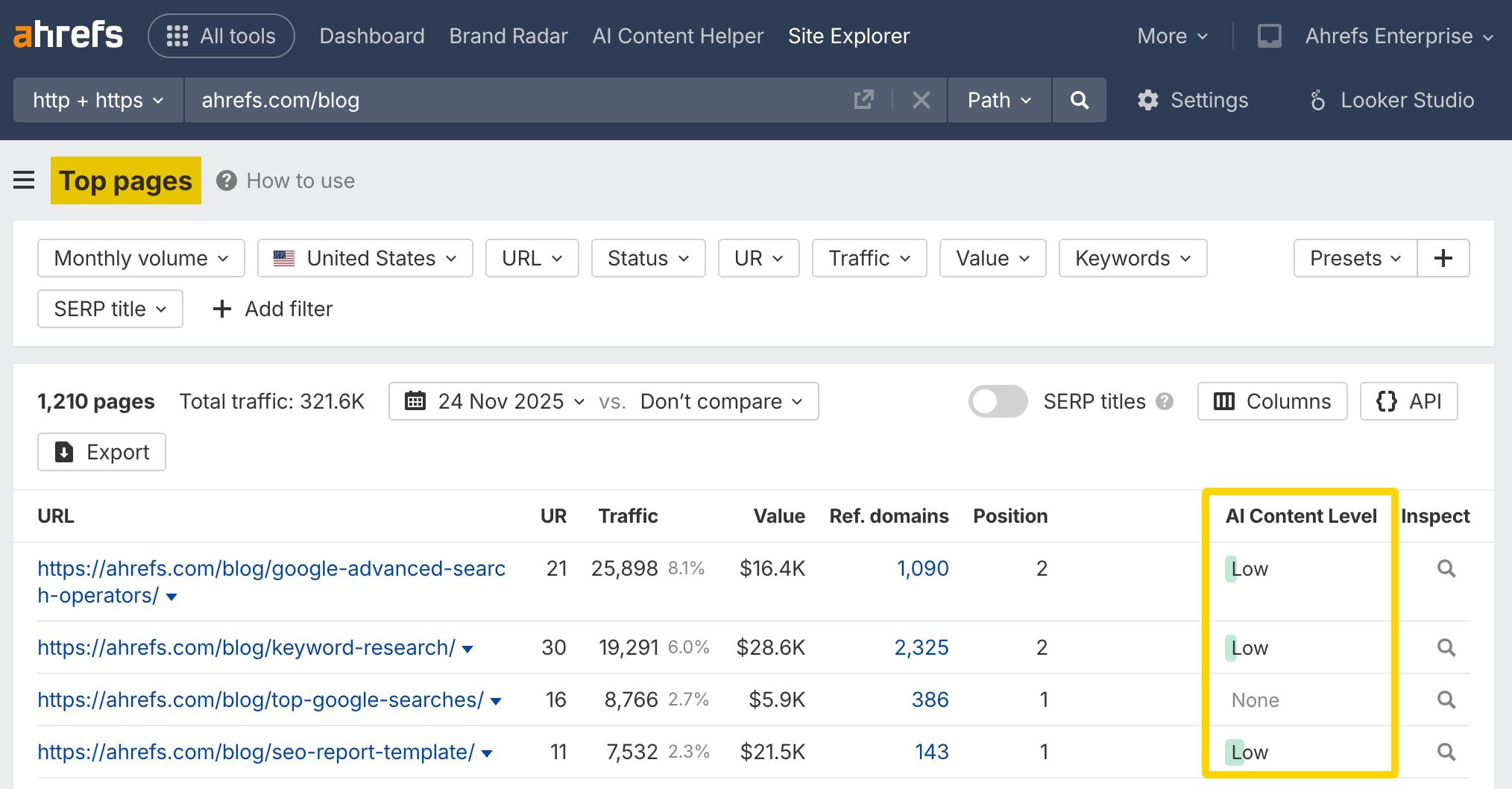Go to Dashboard in top navigation
The width and height of the screenshot is (1512, 789).
(x=371, y=36)
